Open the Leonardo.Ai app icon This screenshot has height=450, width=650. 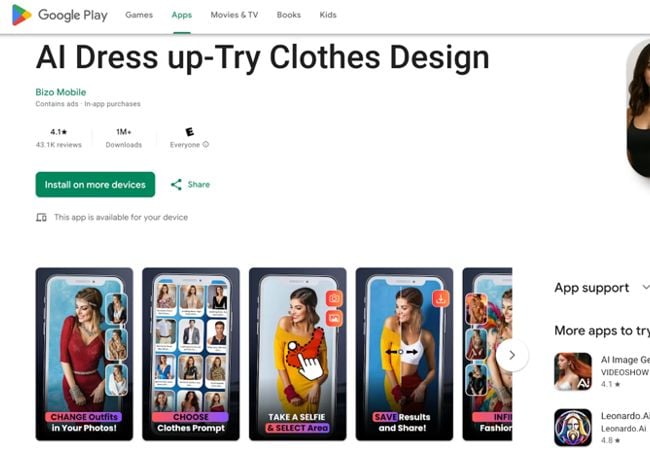tap(573, 427)
